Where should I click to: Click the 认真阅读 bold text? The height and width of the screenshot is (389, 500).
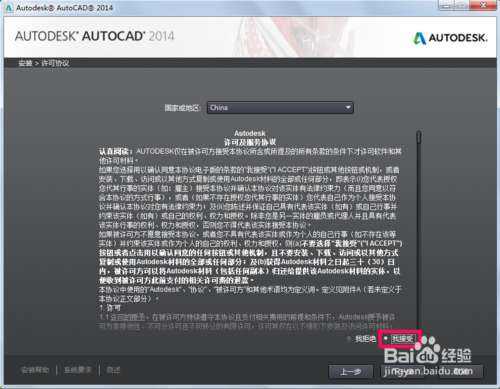coord(116,152)
